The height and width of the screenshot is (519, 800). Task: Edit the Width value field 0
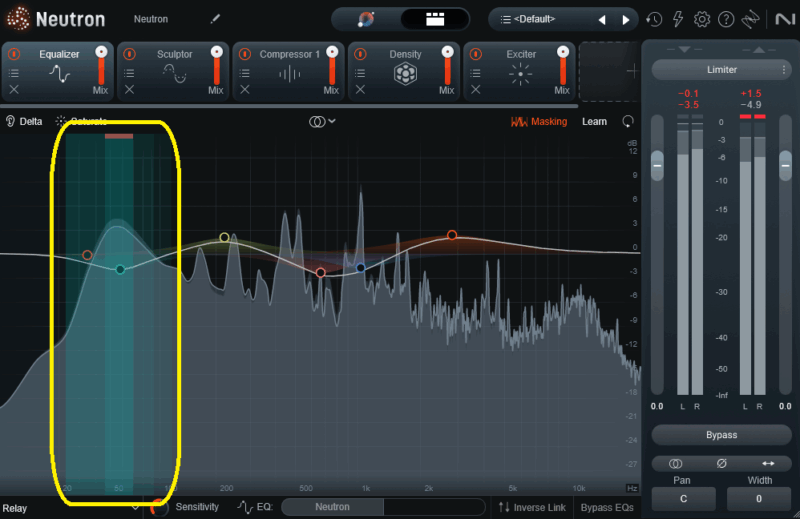coord(759,499)
